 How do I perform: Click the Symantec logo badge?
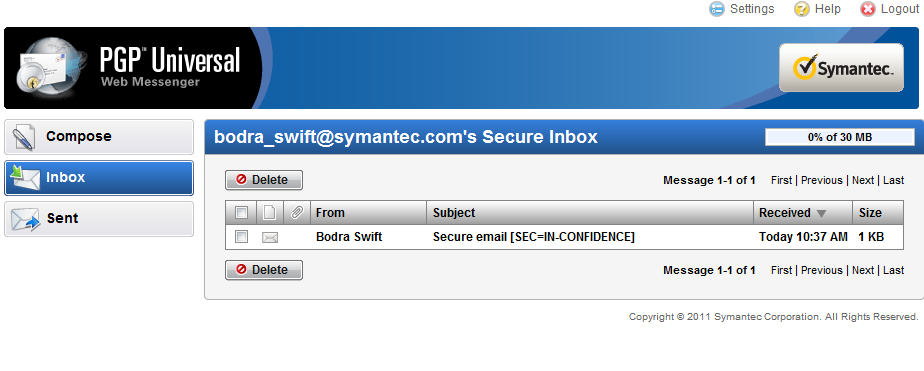[x=841, y=68]
